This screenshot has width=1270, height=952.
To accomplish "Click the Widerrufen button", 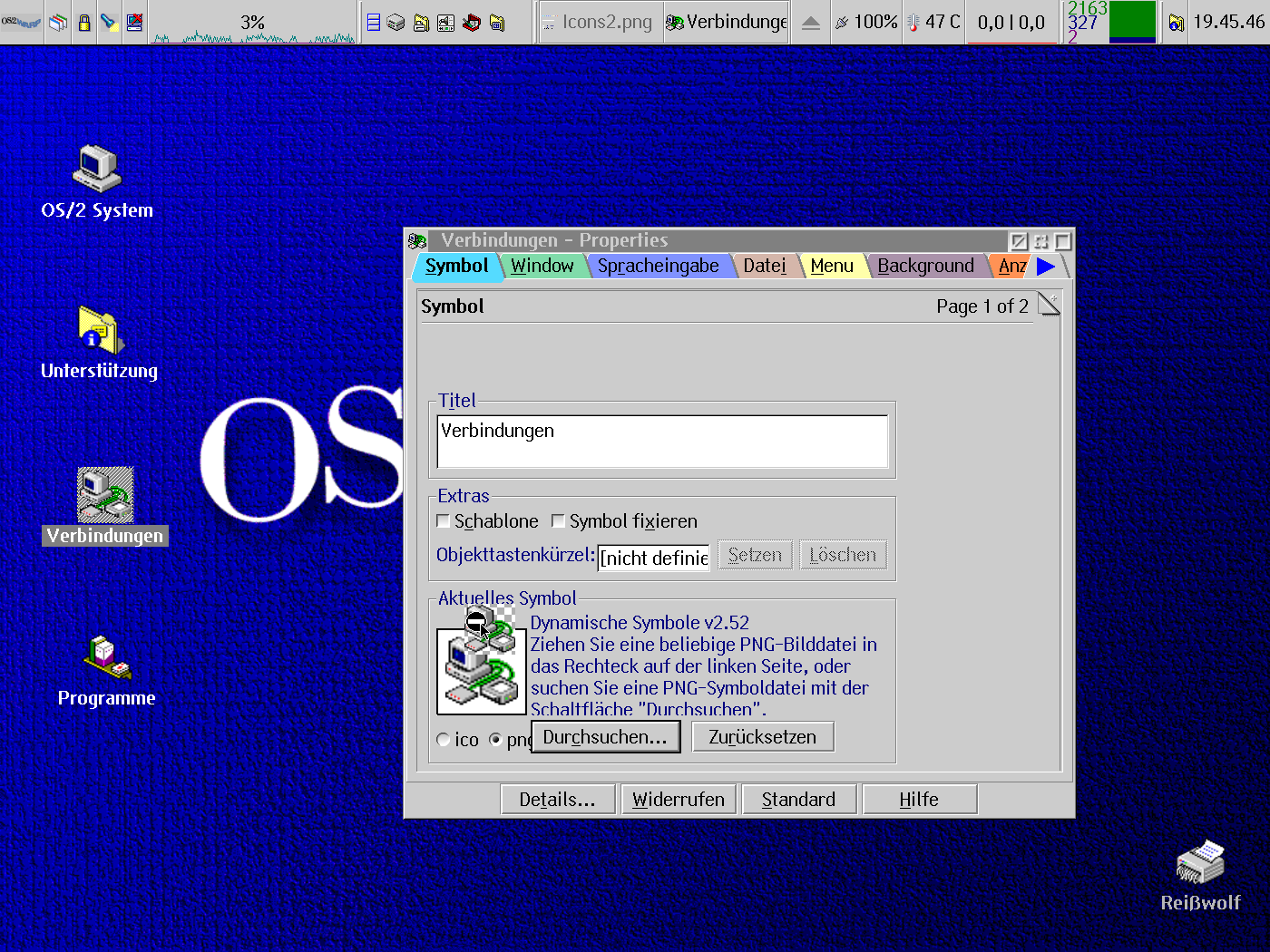I will [679, 800].
